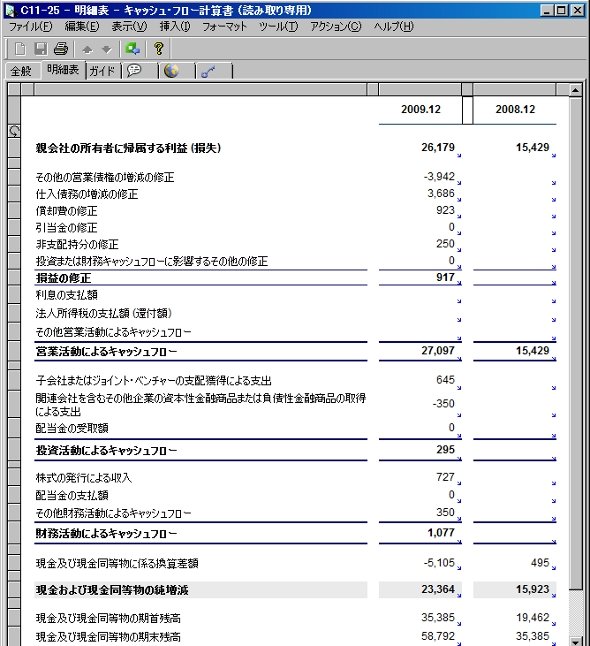Click the value 727 cell
The image size is (590, 646).
pos(445,477)
